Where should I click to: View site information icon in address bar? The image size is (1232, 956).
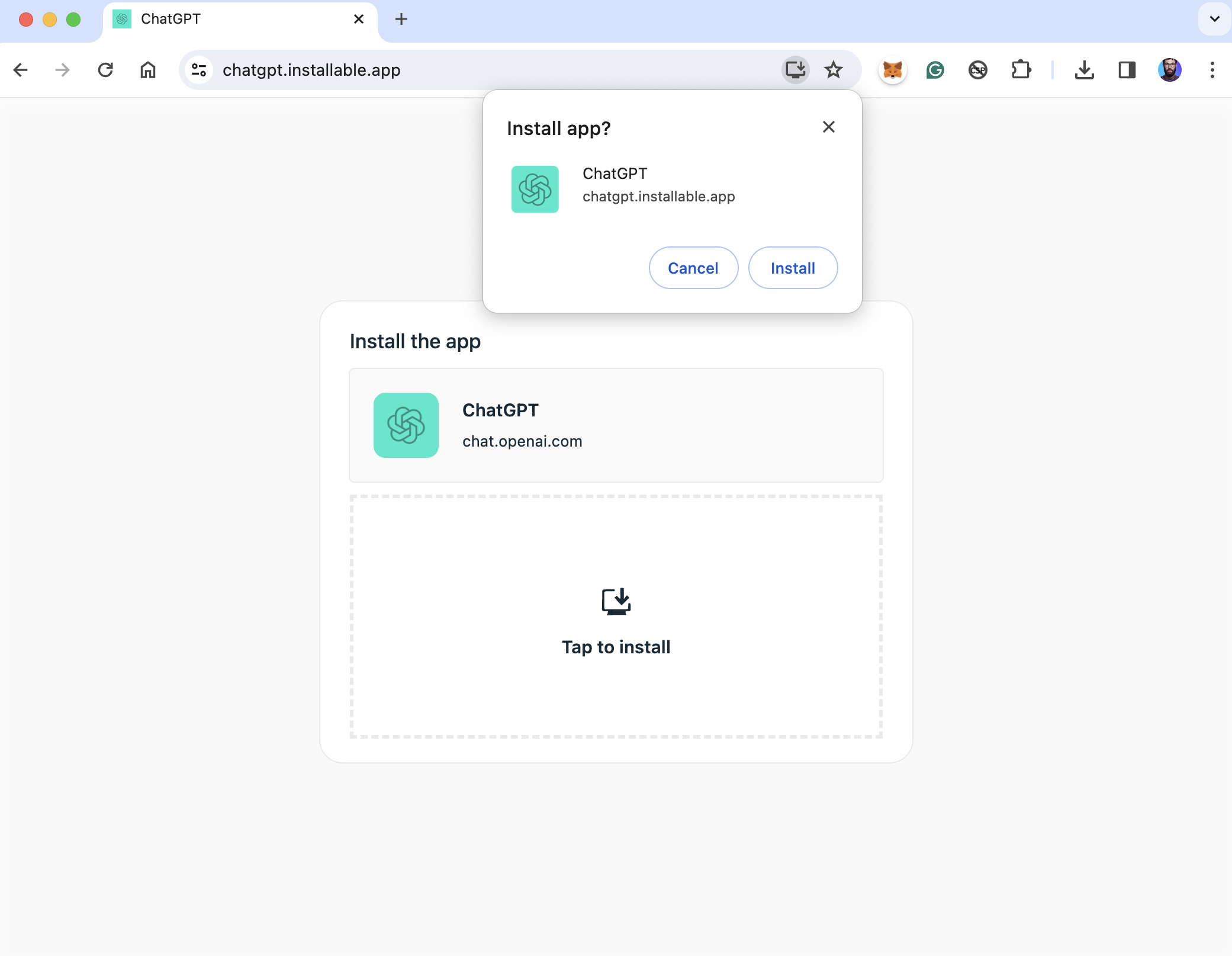pyautogui.click(x=199, y=70)
